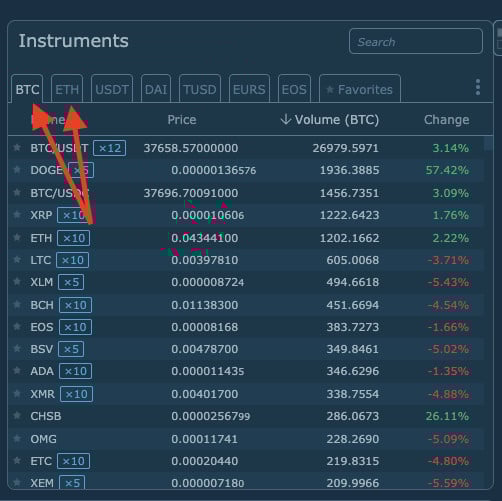Click the ×5 badge beside BSV
Image resolution: width=502 pixels, height=501 pixels.
(x=71, y=349)
